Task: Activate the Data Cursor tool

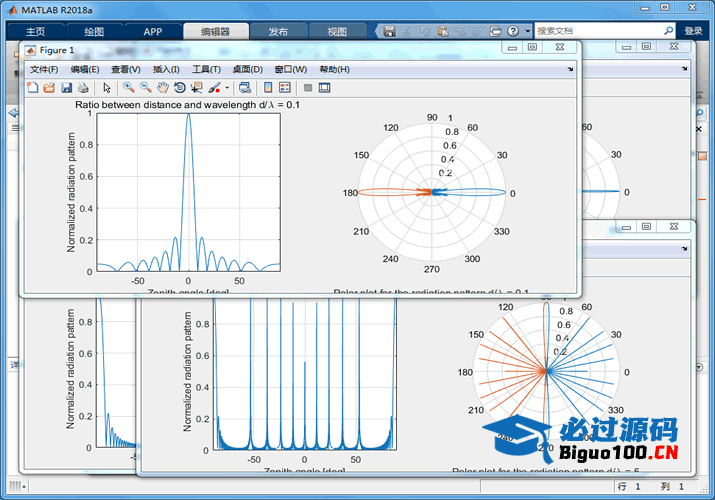Action: (196, 88)
